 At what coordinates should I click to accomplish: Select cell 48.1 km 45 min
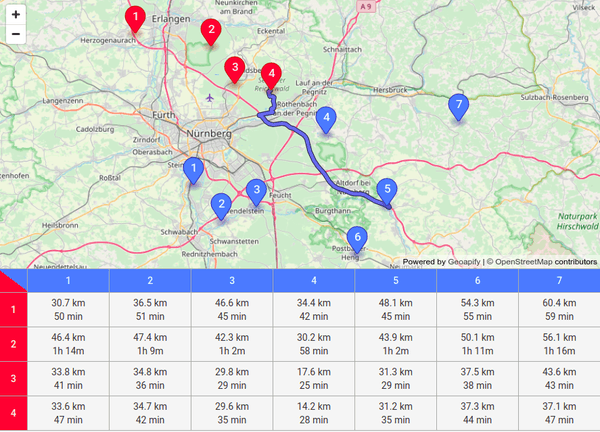[x=396, y=310]
